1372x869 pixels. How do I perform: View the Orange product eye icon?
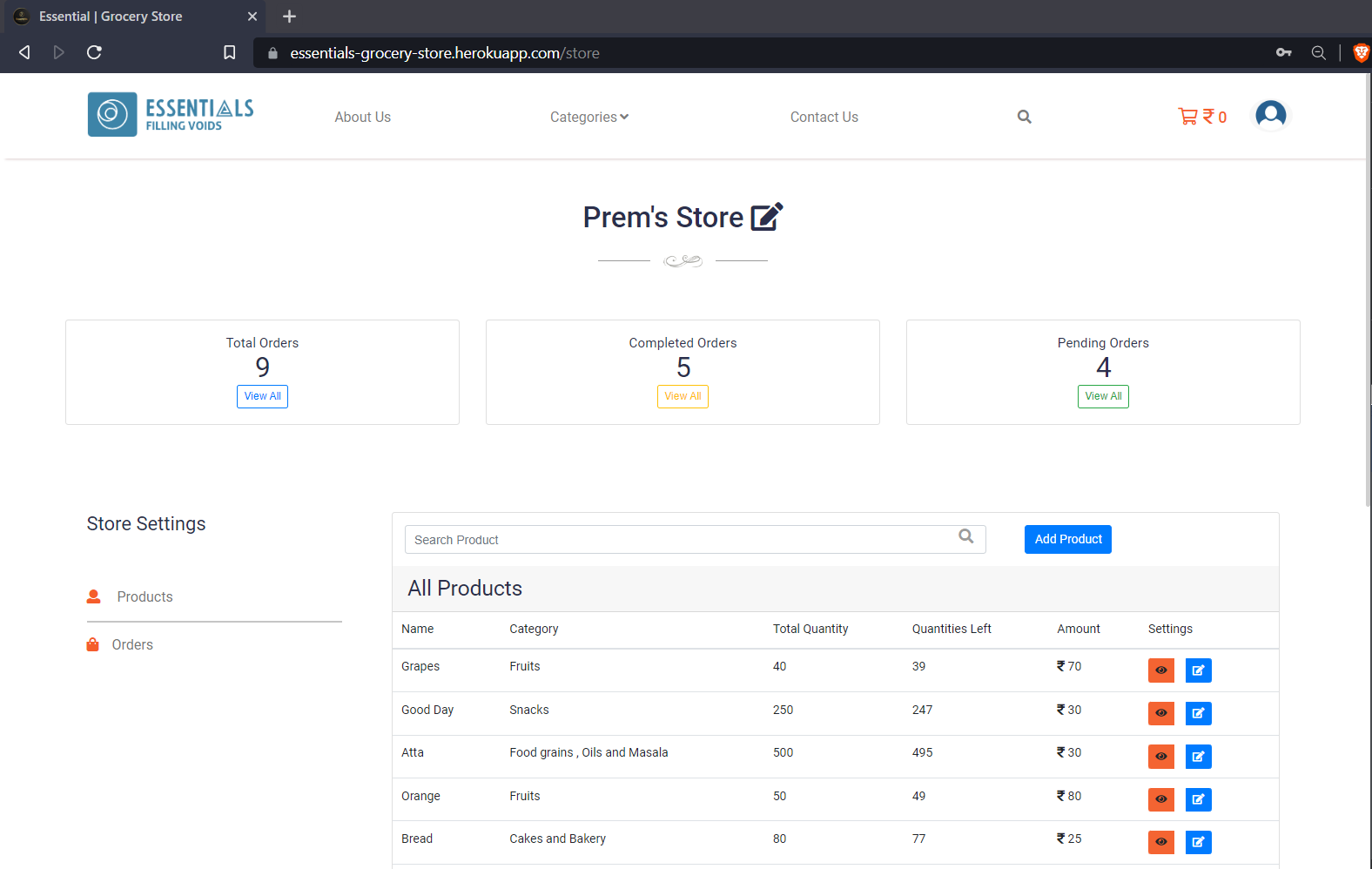point(1161,799)
